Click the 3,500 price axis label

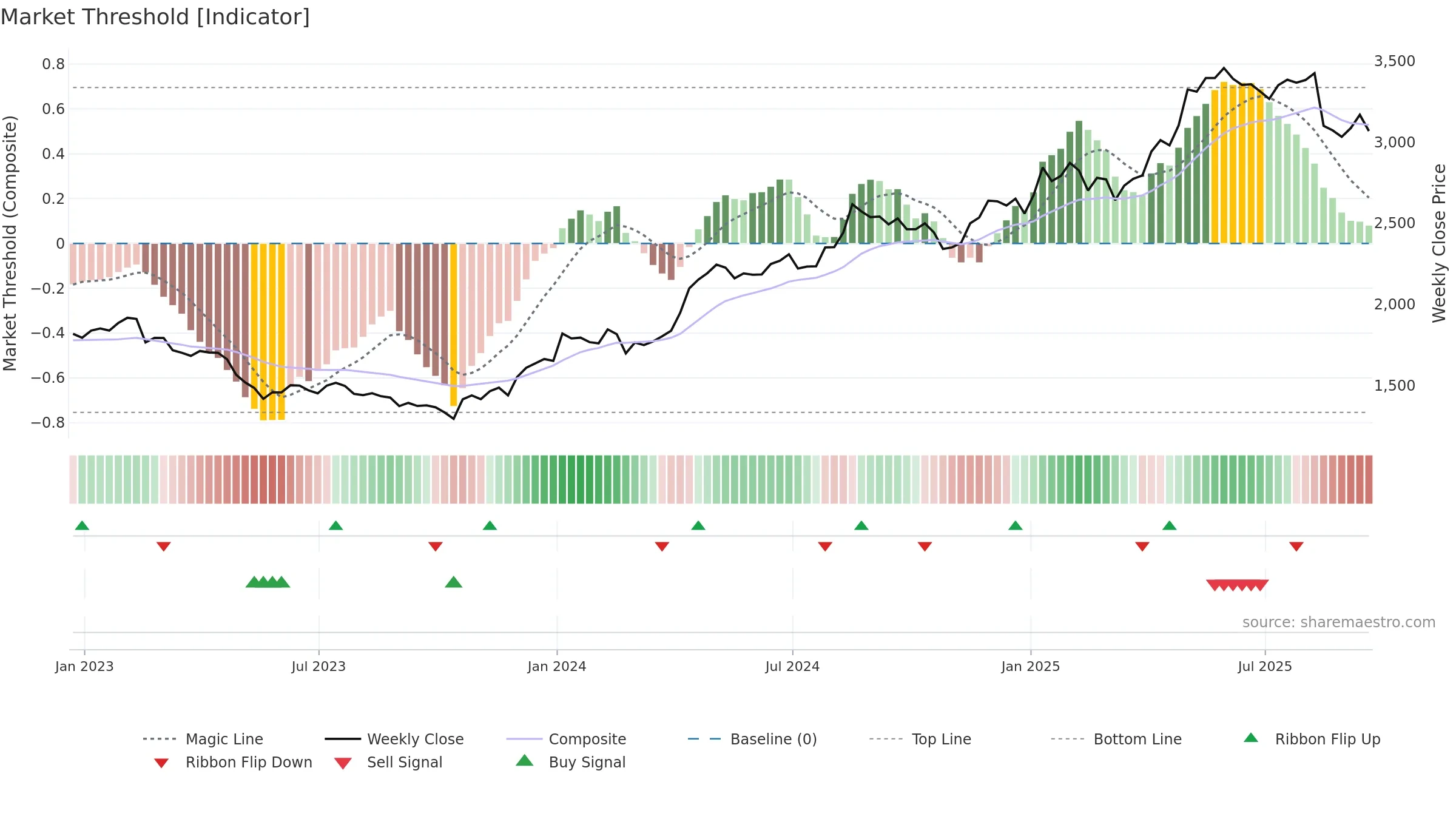click(x=1394, y=61)
